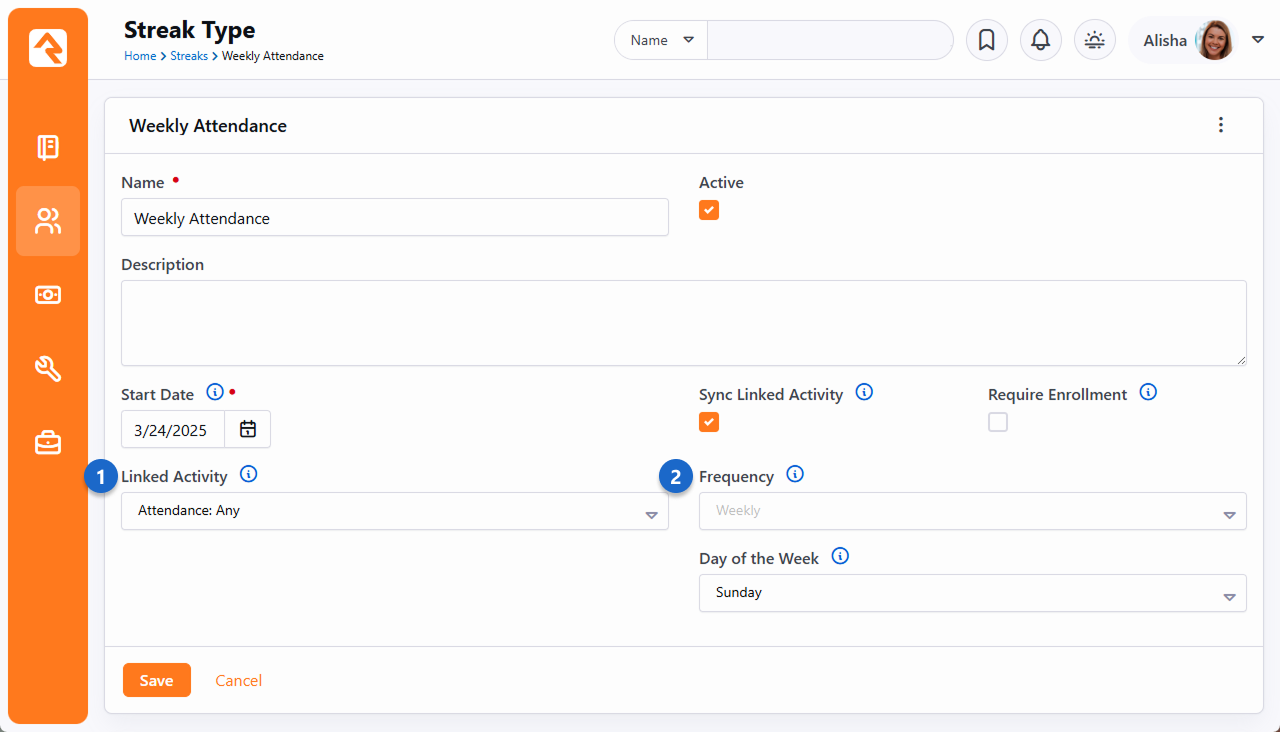
Task: Open the briefcase icon in sidebar
Action: coord(48,442)
